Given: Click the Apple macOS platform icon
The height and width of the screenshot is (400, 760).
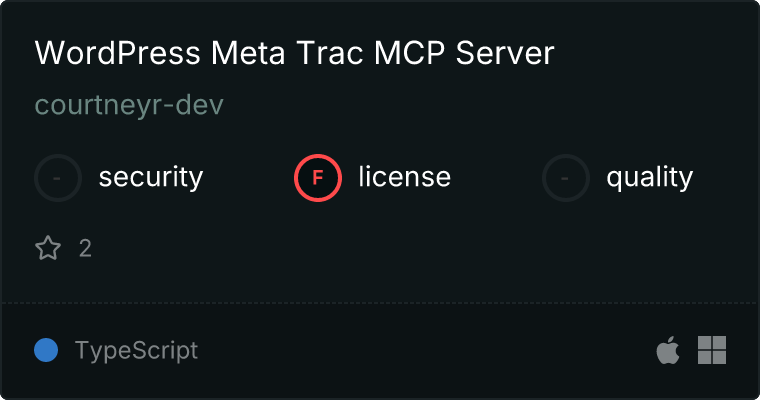Looking at the screenshot, I should point(668,350).
